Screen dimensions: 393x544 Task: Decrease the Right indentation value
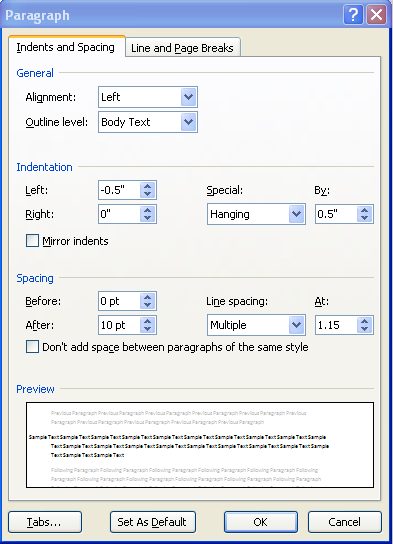tap(148, 218)
